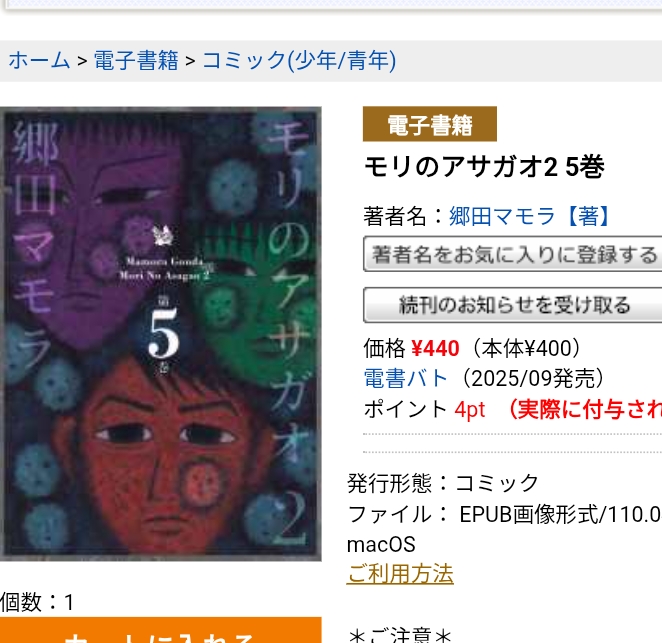Click the 個数:1 quantity label
The image size is (662, 643).
(37, 602)
